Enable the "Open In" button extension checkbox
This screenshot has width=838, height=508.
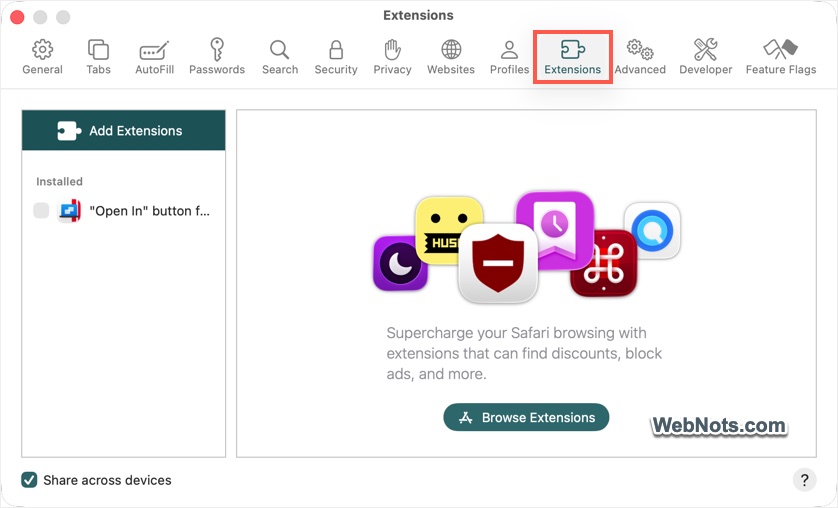pyautogui.click(x=41, y=210)
